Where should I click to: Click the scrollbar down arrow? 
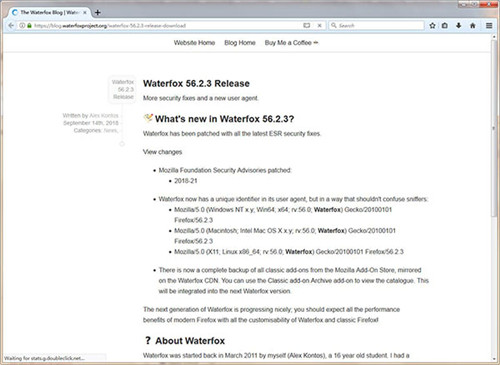coord(494,359)
